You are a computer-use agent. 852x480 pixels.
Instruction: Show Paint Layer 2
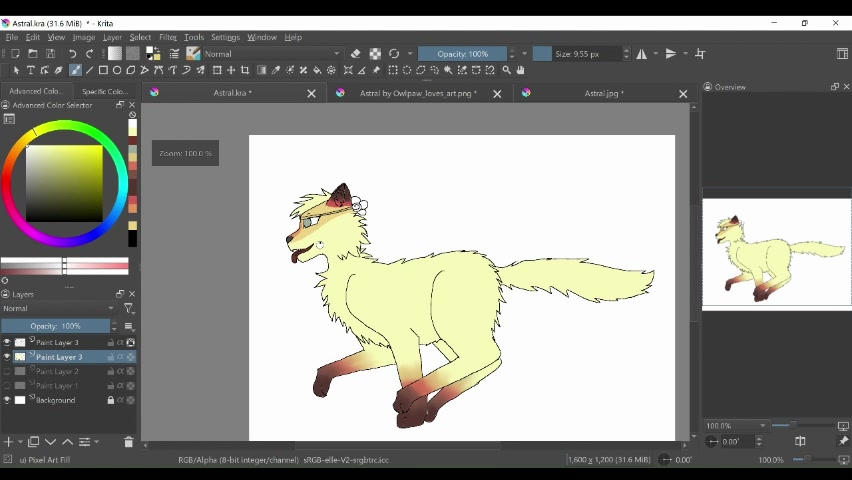(x=7, y=371)
